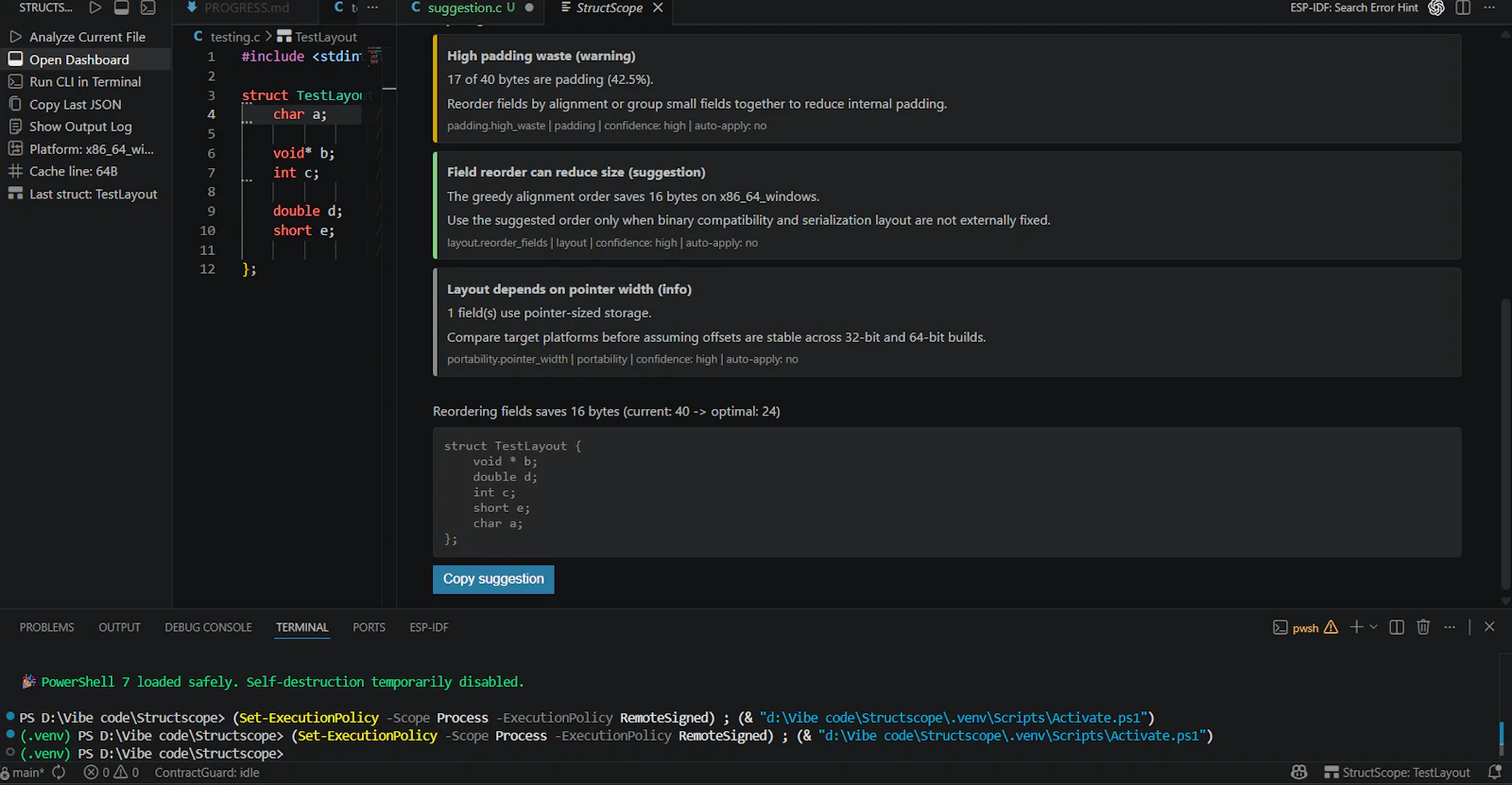The width and height of the screenshot is (1512, 785).
Task: Click Last struct: TestLayout sidebar item
Action: point(86,195)
